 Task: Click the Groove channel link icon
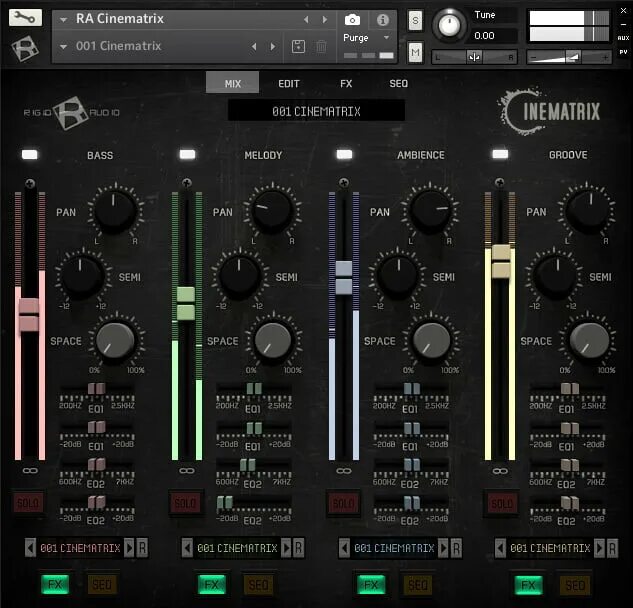[500, 470]
